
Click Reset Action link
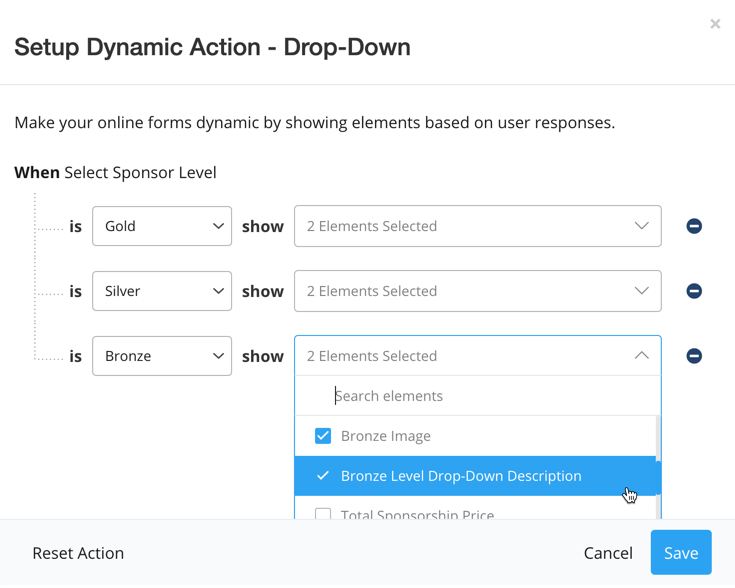[x=78, y=553]
